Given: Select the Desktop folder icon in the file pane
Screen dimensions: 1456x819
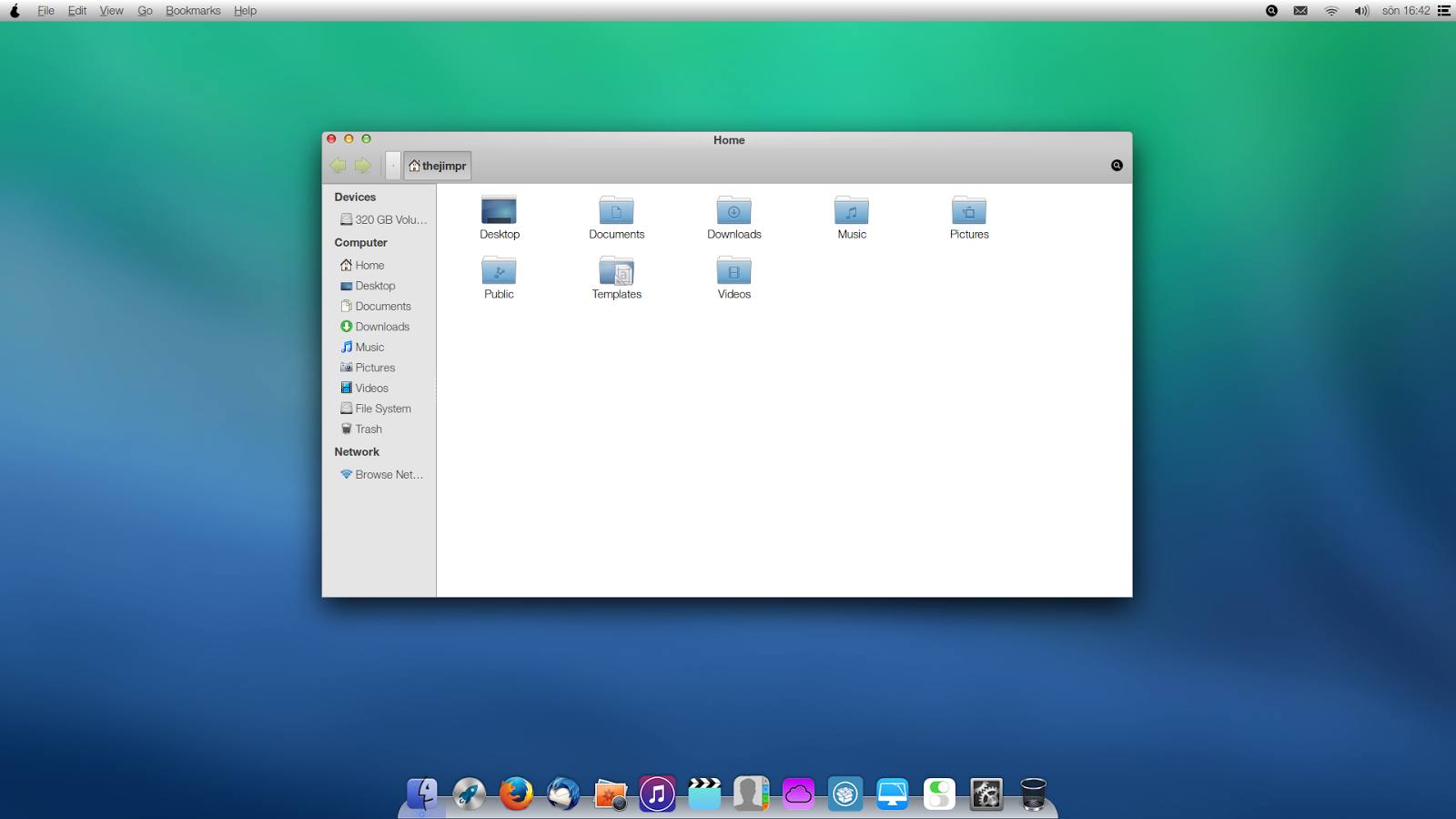Looking at the screenshot, I should tap(499, 210).
